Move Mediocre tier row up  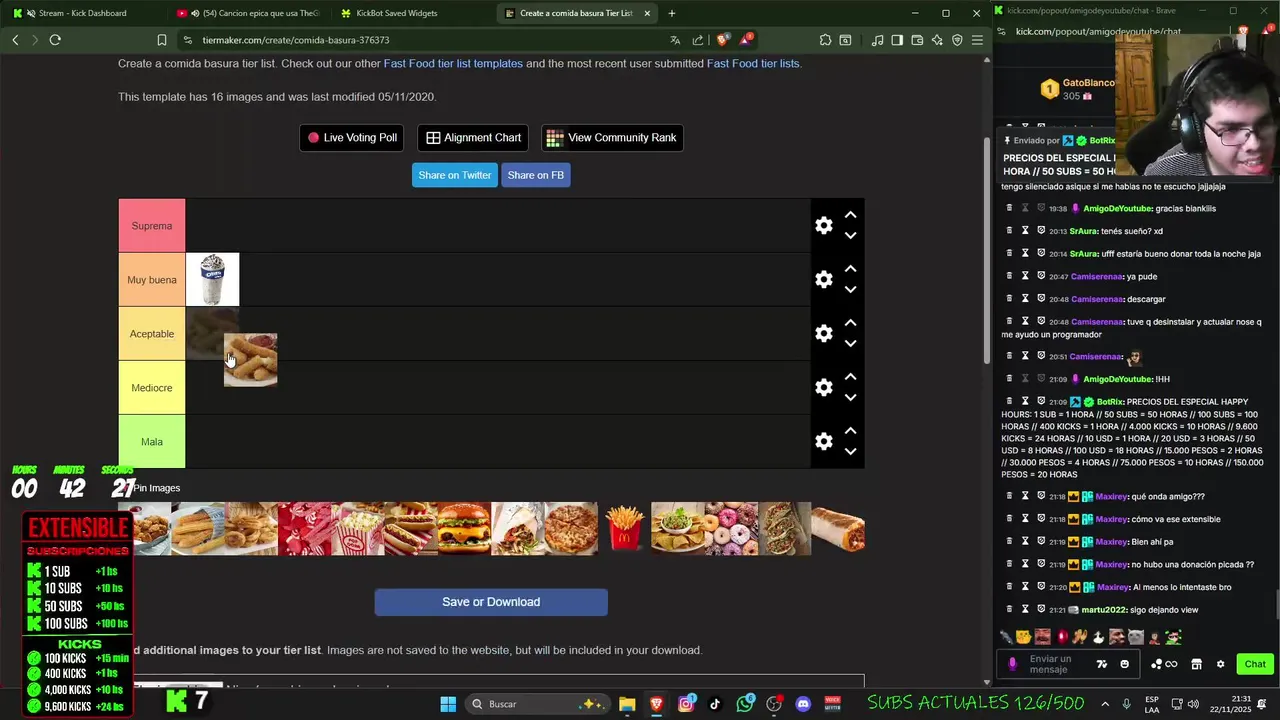(850, 377)
